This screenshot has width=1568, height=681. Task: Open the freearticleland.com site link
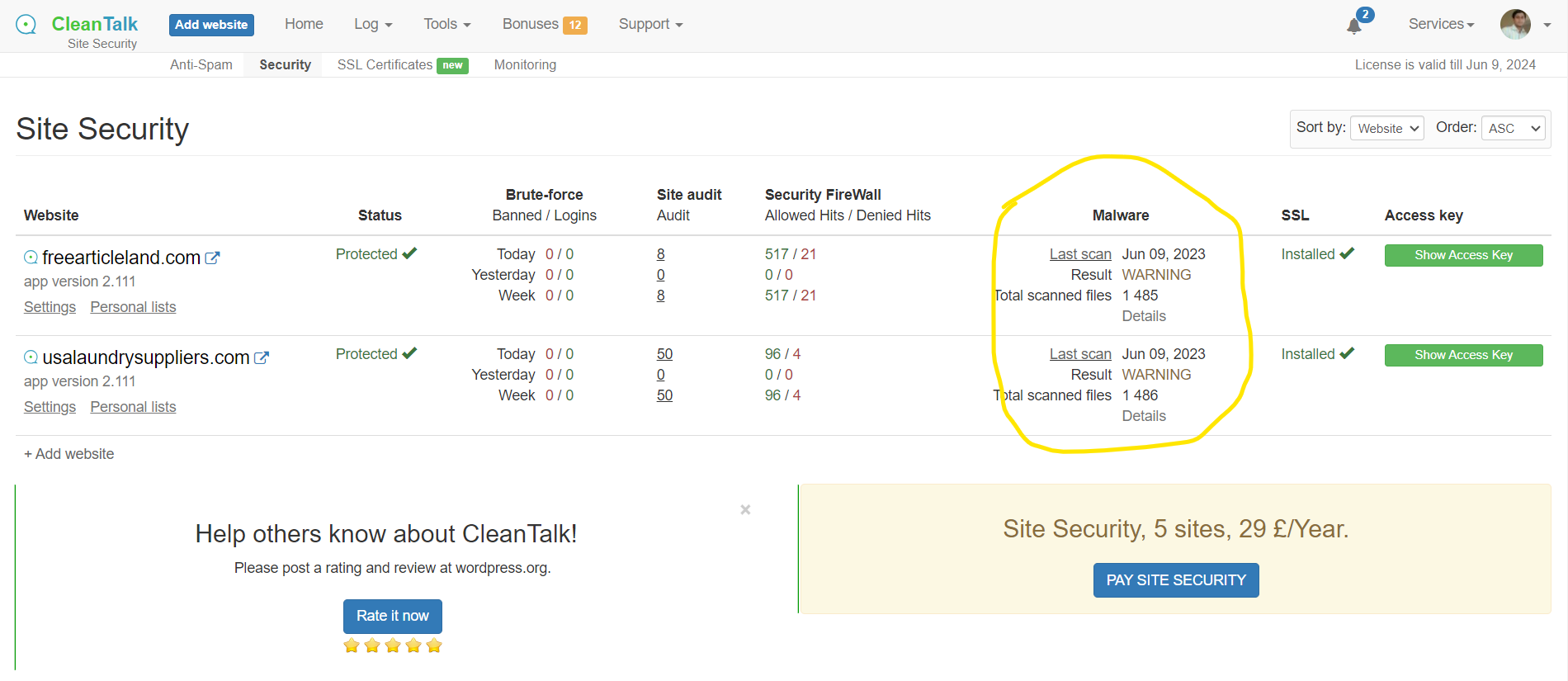coord(121,258)
